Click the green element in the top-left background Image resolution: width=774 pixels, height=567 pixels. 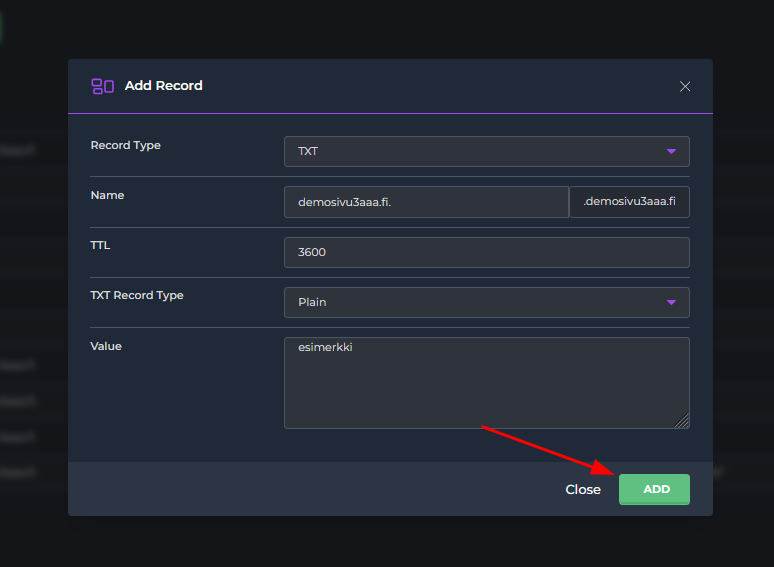tap(1, 25)
